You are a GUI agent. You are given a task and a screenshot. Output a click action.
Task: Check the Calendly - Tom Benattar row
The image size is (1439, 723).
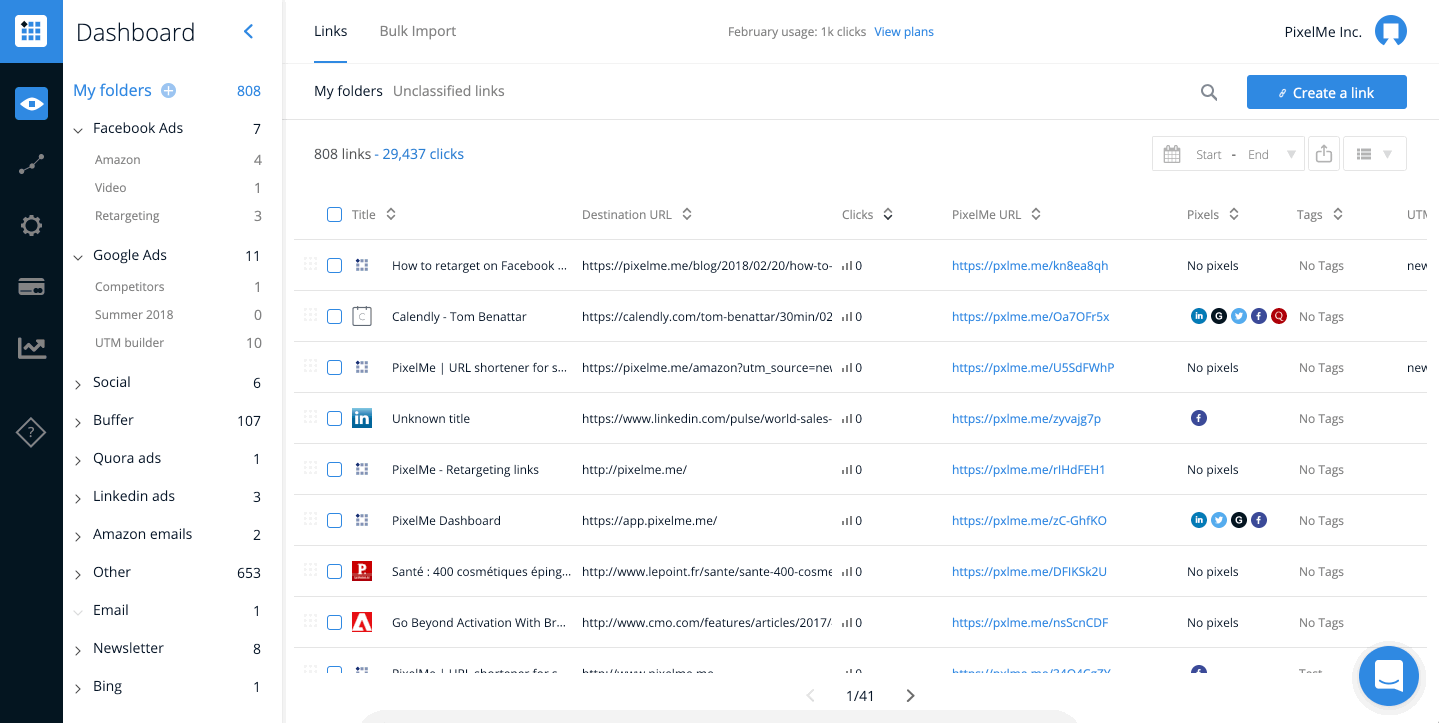coord(334,316)
